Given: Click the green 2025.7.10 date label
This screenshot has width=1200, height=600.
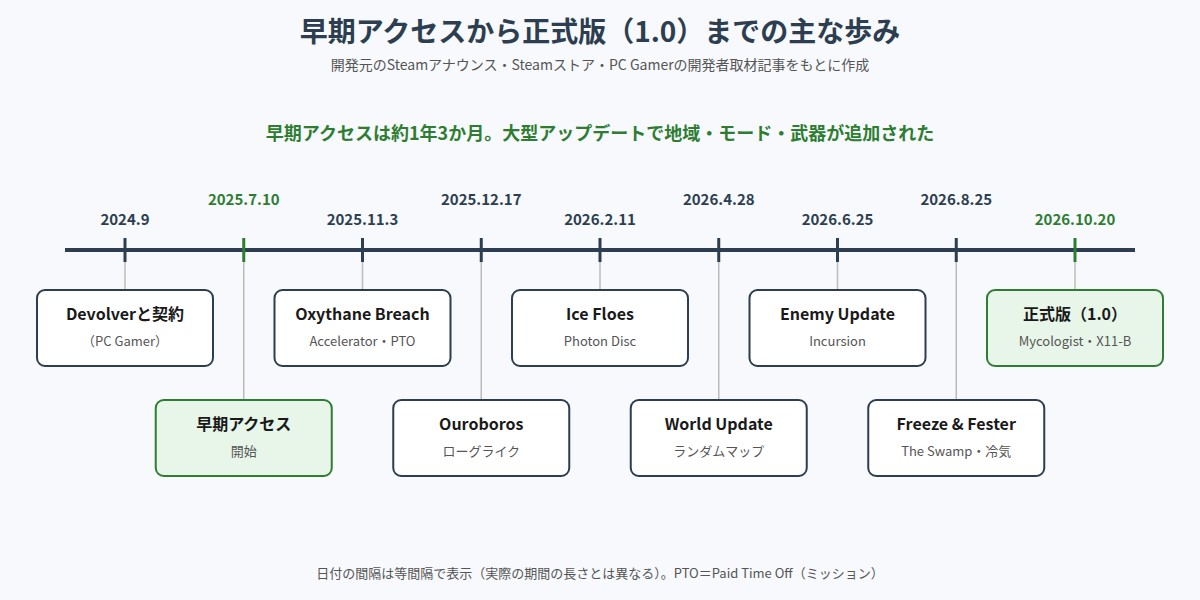Looking at the screenshot, I should [x=244, y=200].
